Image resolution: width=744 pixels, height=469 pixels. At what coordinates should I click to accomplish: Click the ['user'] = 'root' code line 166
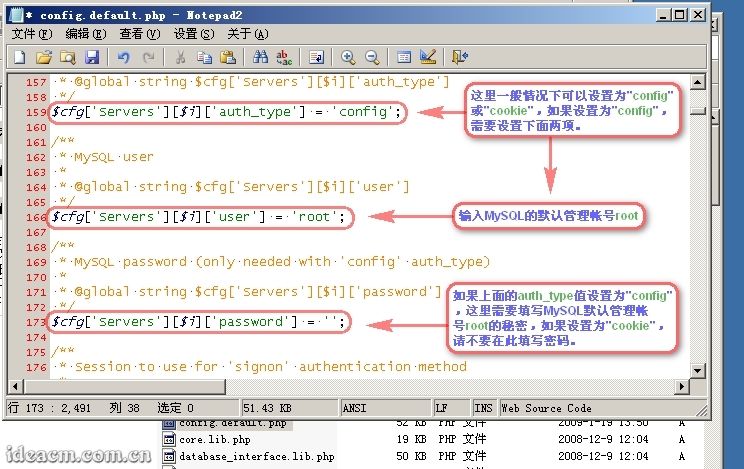[198, 217]
